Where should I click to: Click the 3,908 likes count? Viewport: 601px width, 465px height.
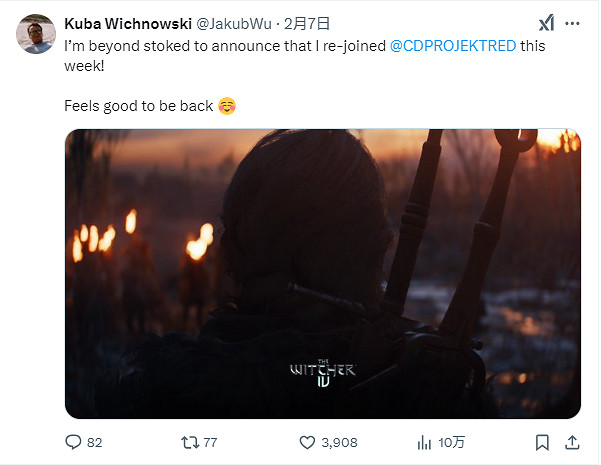click(338, 441)
